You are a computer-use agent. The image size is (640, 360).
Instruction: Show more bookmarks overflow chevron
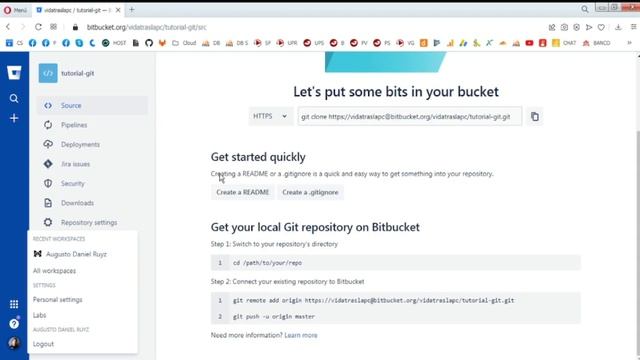[629, 43]
